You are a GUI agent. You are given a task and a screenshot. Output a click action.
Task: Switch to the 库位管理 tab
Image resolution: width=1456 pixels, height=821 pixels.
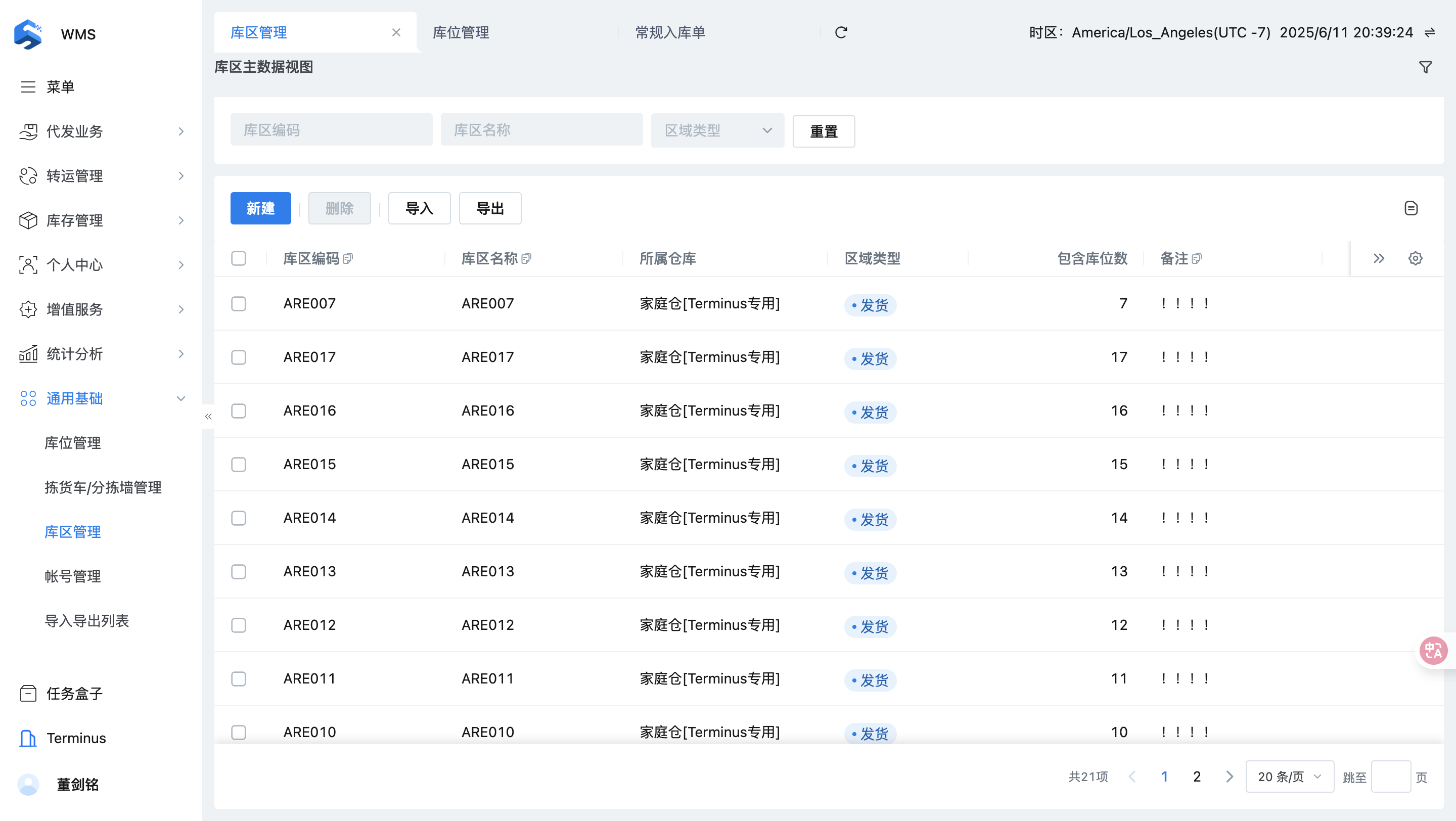tap(461, 33)
